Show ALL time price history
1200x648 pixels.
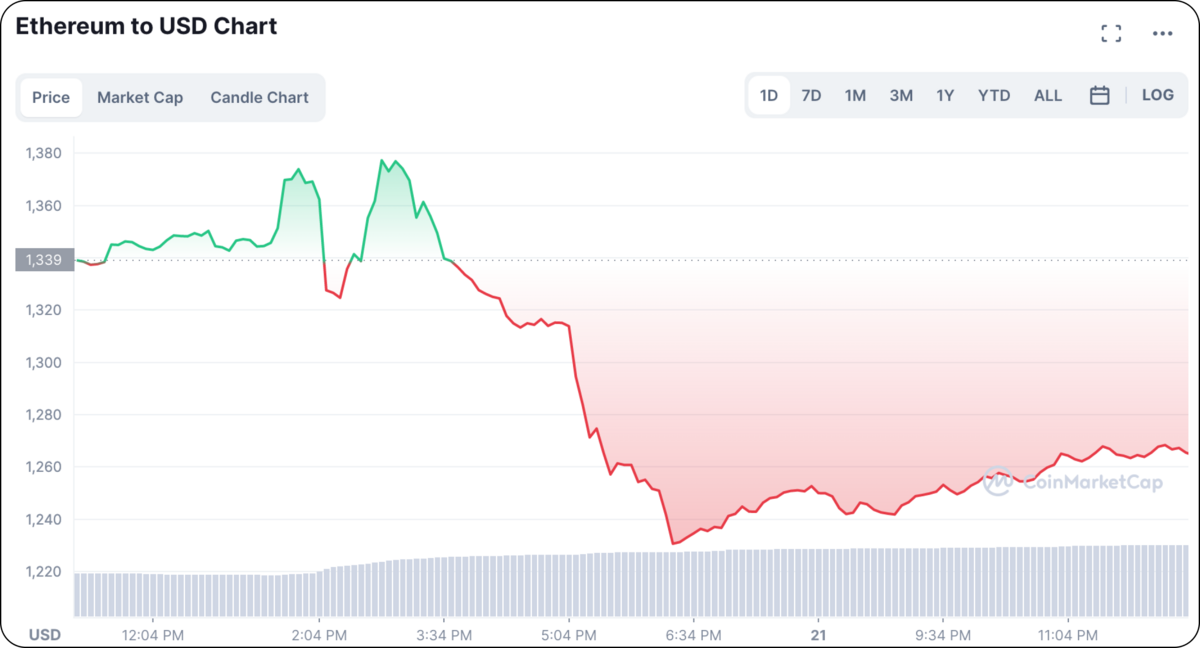pos(1048,96)
